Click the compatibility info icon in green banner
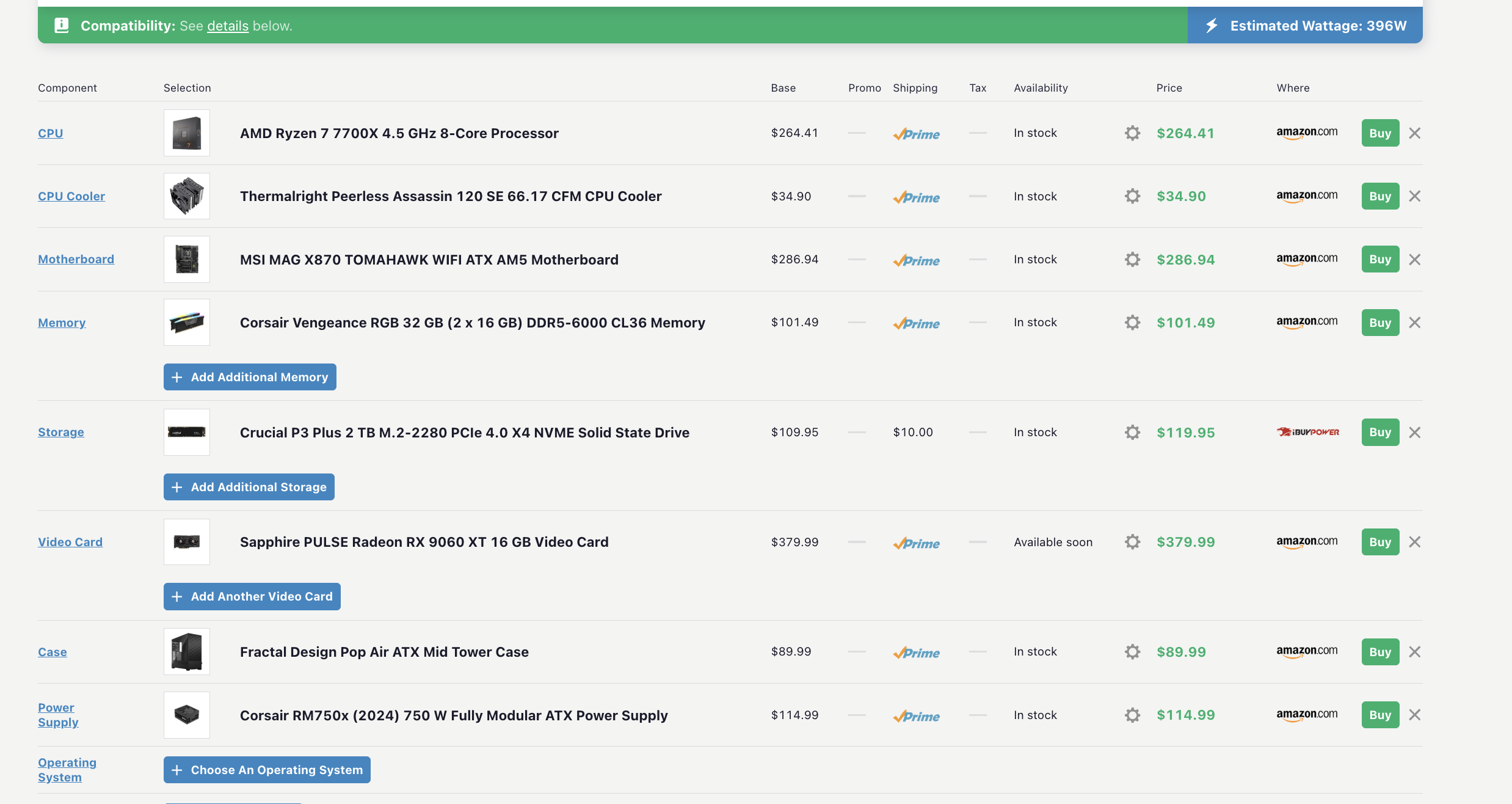Screen dimensions: 1512x804 pyautogui.click(x=62, y=26)
